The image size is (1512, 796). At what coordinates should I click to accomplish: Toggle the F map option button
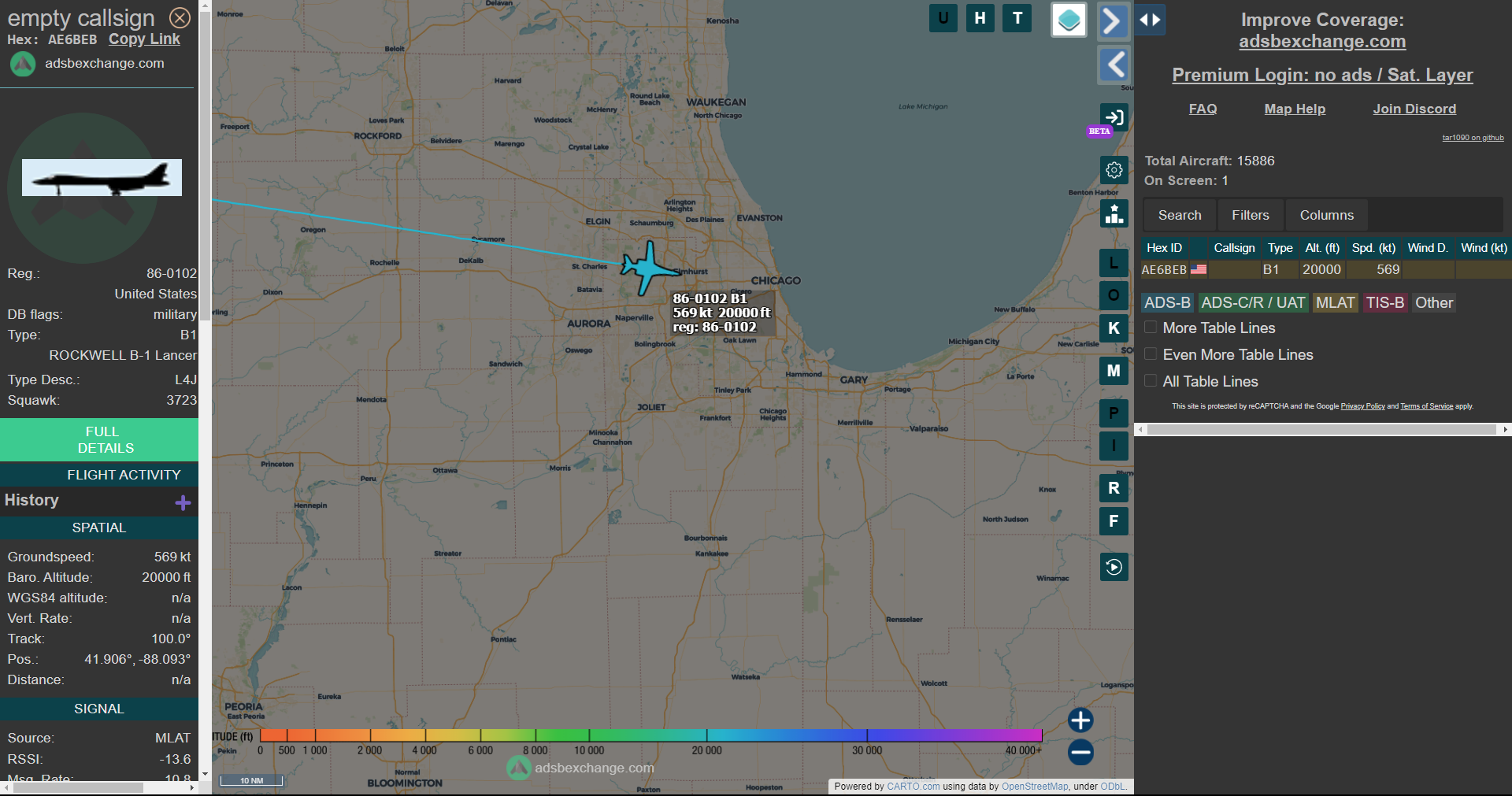tap(1114, 521)
